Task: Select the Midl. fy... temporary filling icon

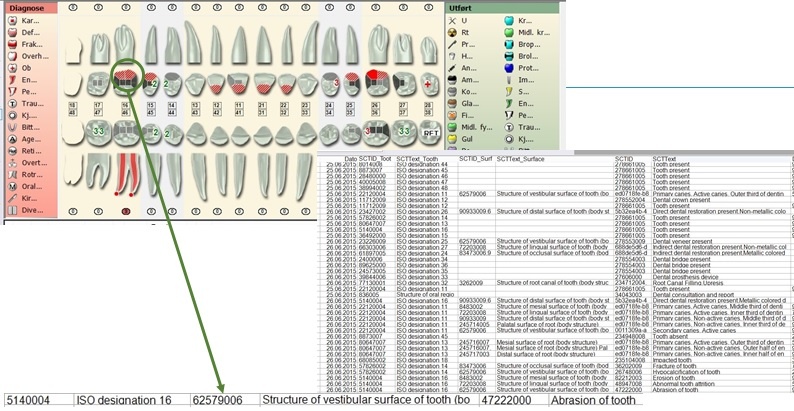Action: pyautogui.click(x=453, y=127)
